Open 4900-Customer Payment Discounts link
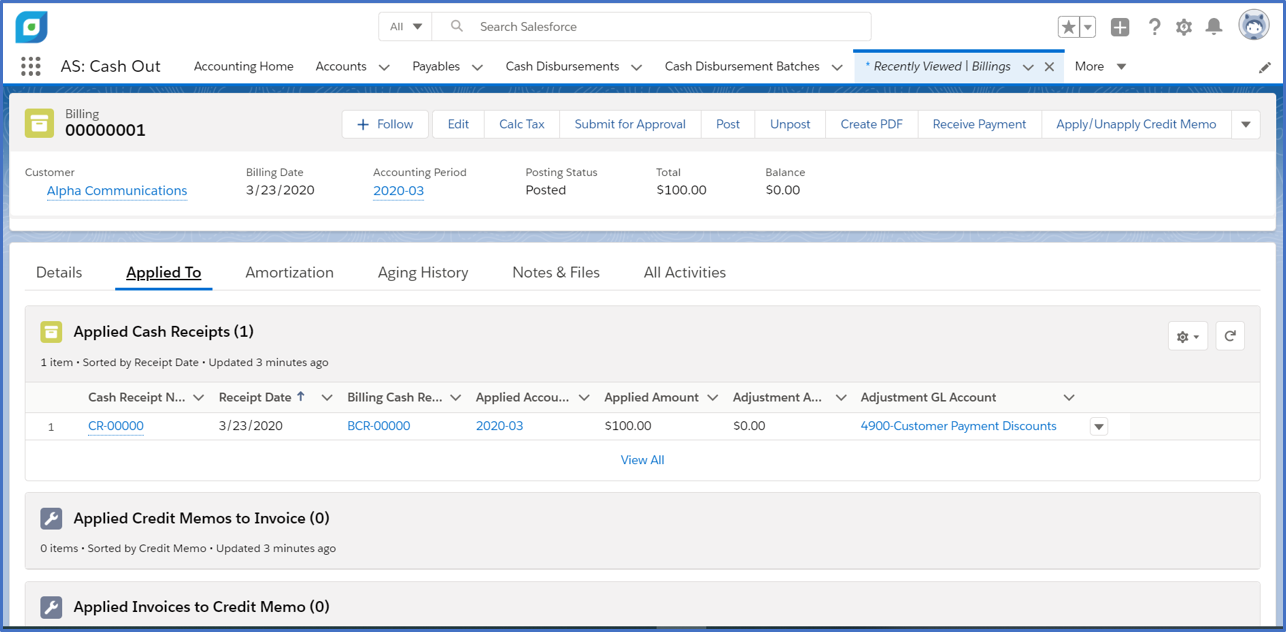The image size is (1286, 632). (958, 425)
